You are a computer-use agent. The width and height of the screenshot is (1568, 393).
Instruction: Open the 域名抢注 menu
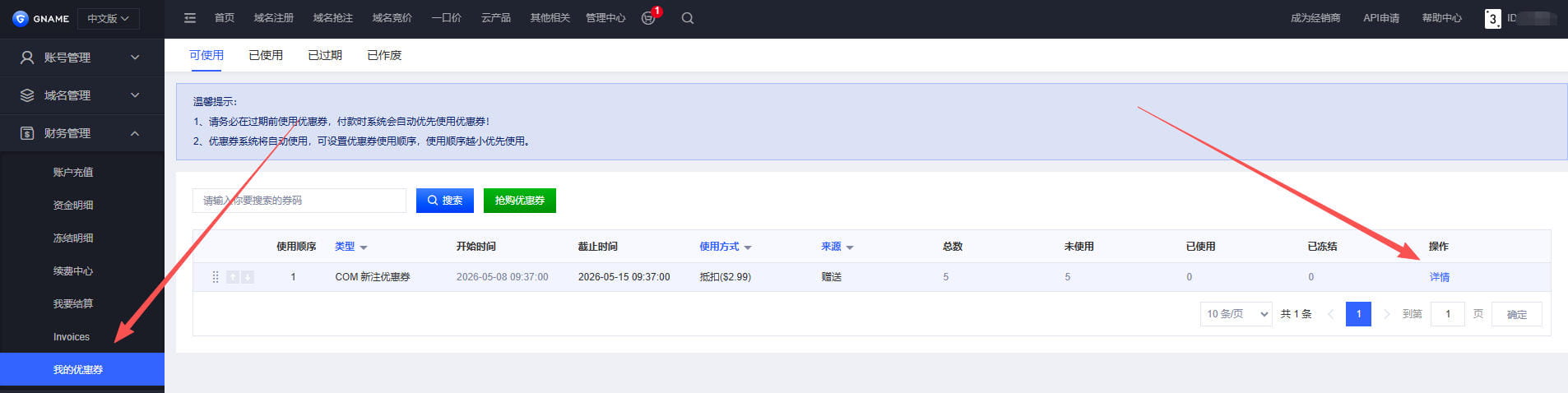333,18
